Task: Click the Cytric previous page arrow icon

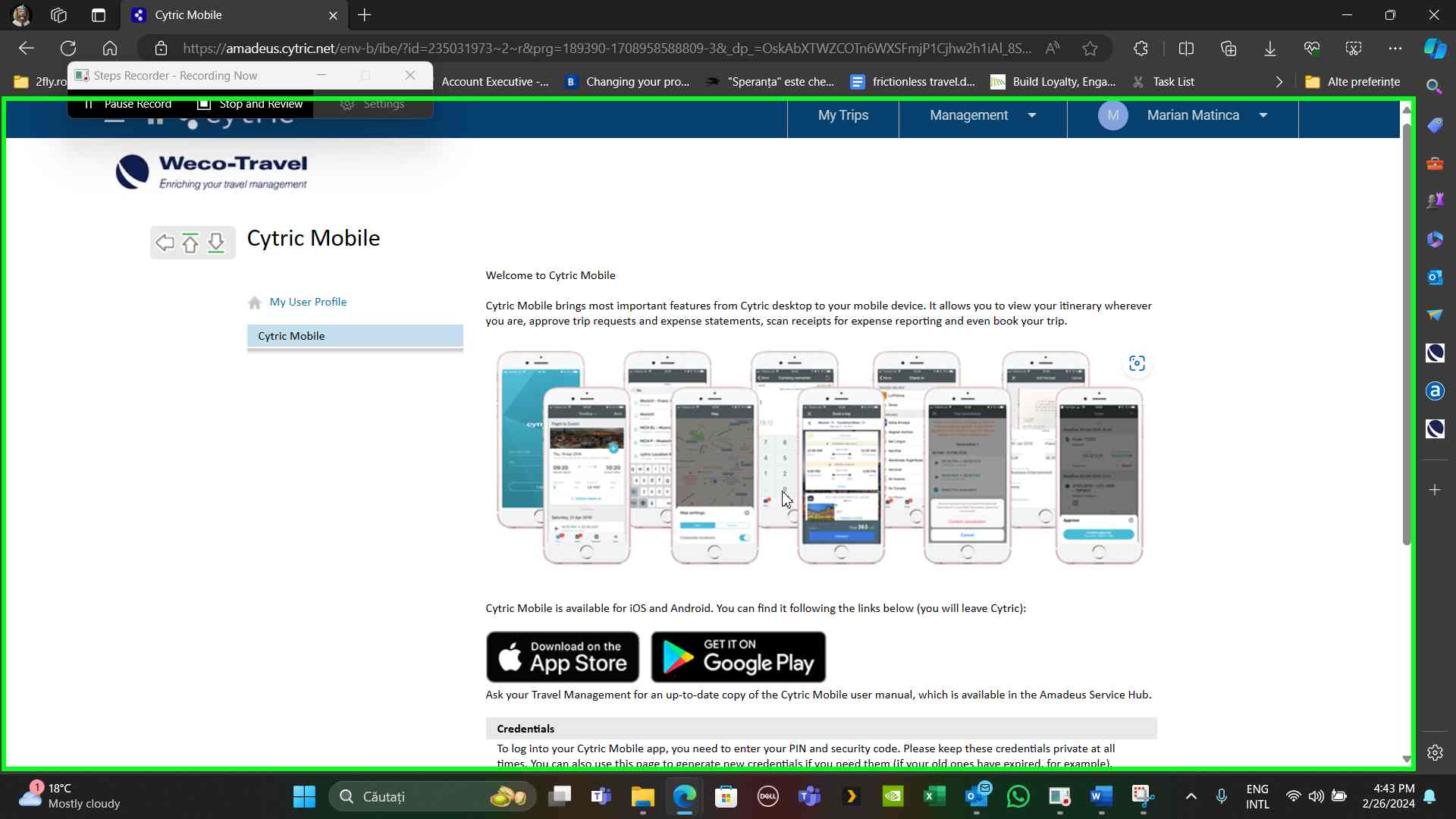Action: pyautogui.click(x=165, y=243)
